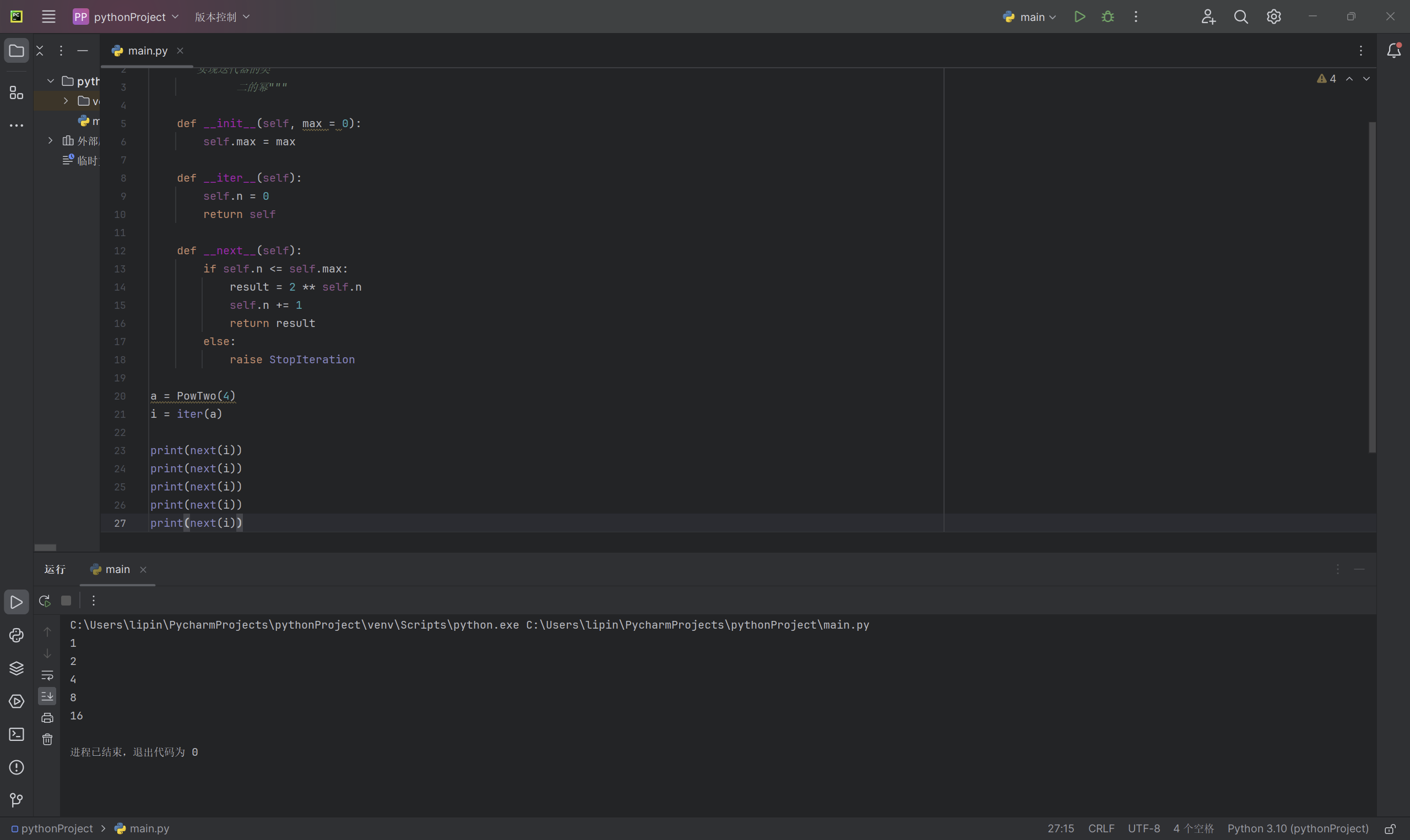1410x840 pixels.
Task: Hide the project panel
Action: [83, 51]
